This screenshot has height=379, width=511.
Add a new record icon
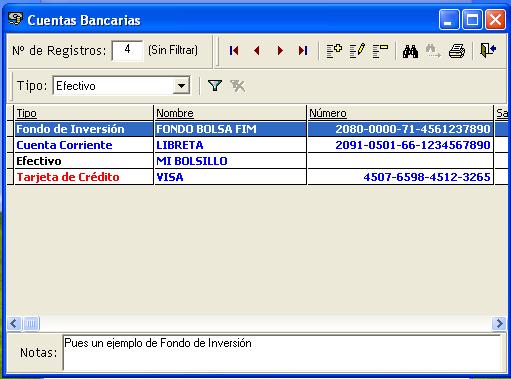(x=334, y=51)
